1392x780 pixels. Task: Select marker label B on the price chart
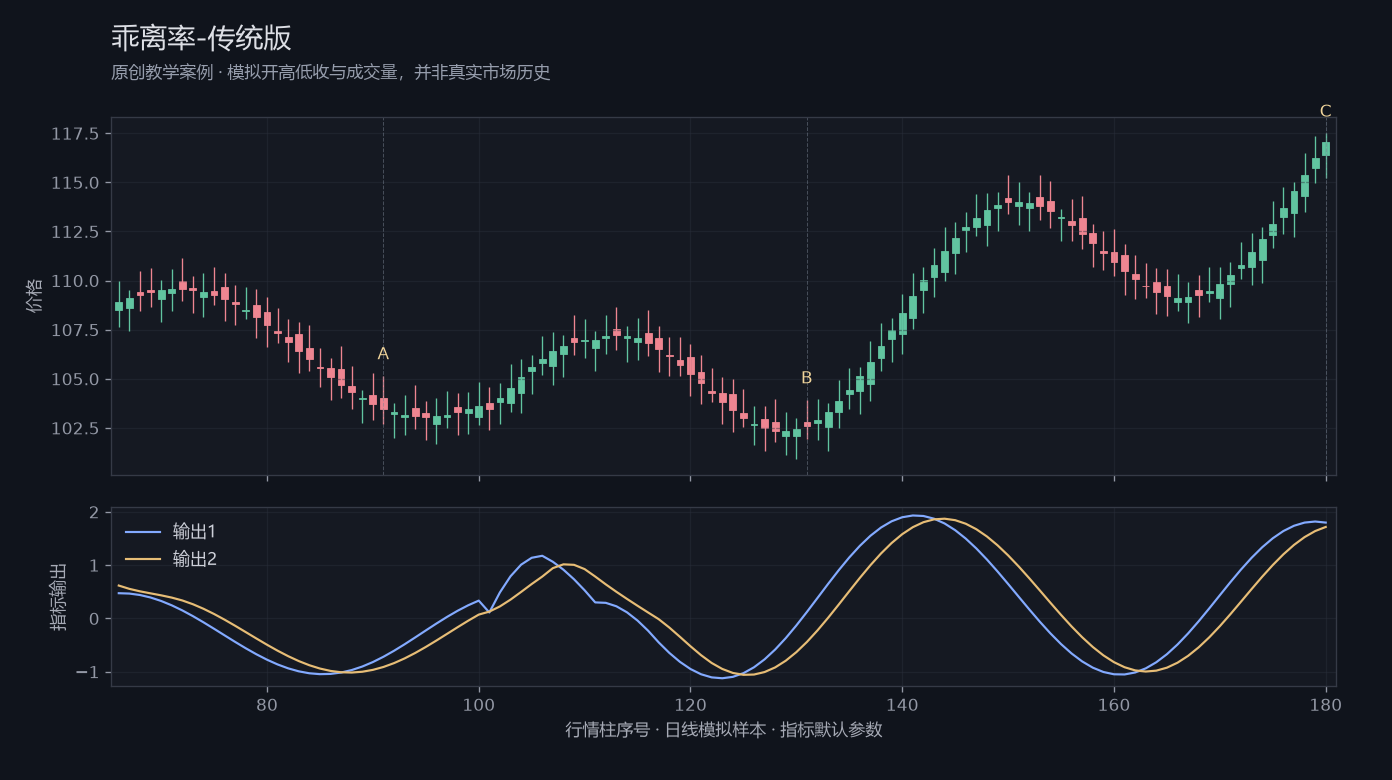(806, 378)
